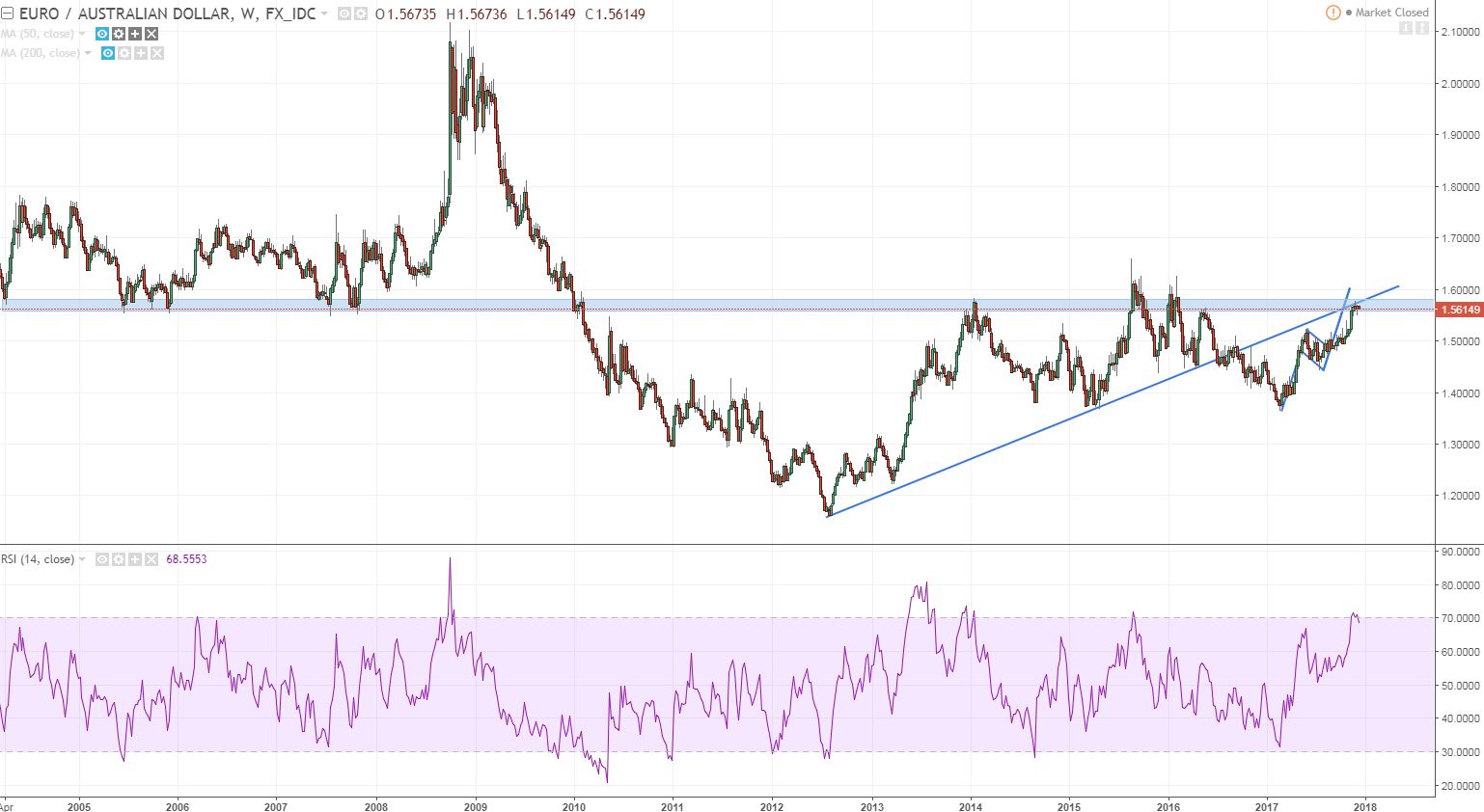Open settings gear for MA (200, close)
Screen dimensions: 1484x812
coord(124,53)
